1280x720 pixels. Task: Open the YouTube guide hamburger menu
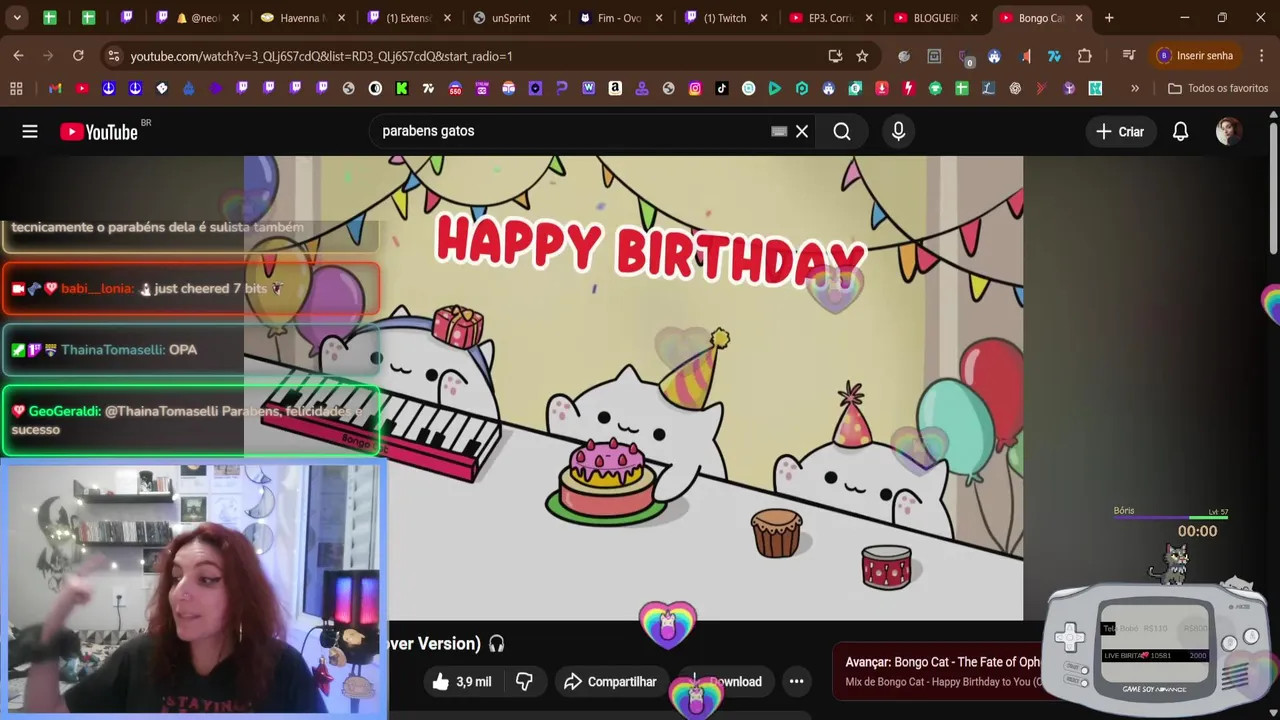[30, 131]
